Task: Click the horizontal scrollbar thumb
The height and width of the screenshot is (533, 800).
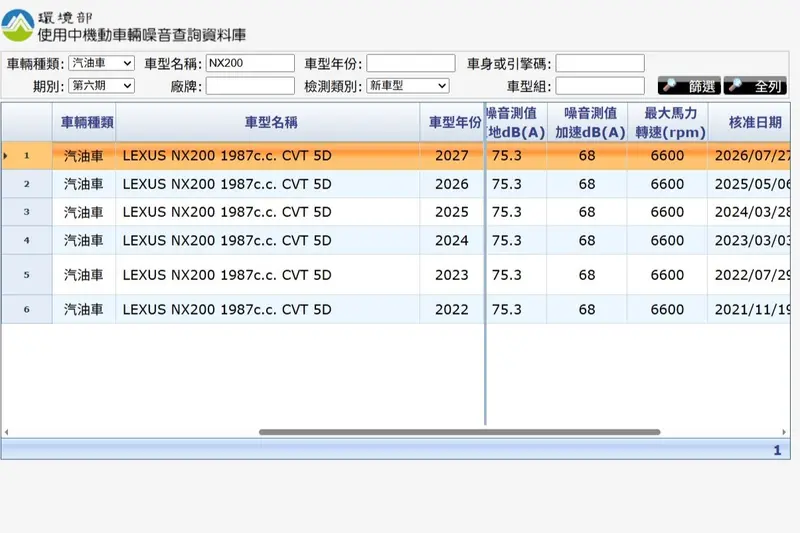Action: (x=460, y=432)
